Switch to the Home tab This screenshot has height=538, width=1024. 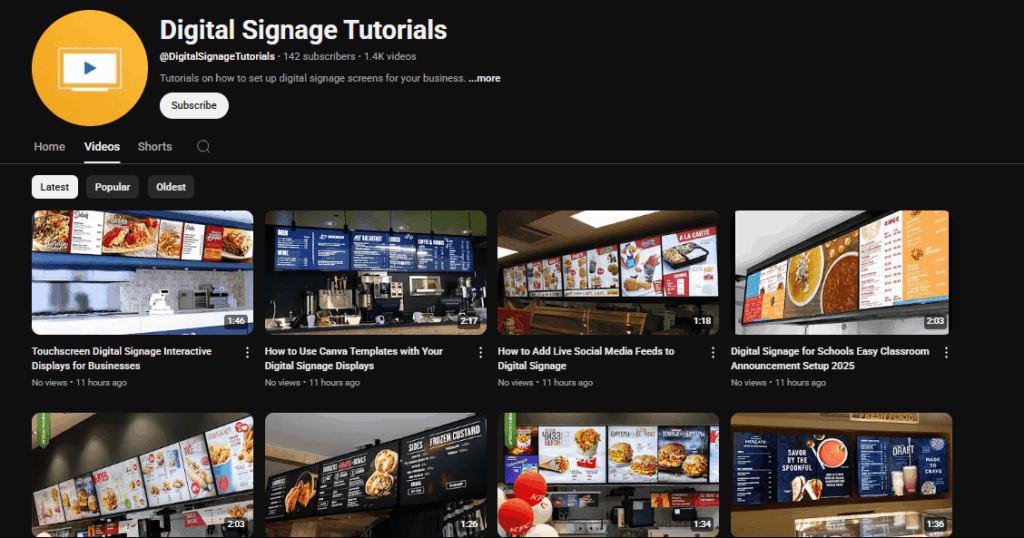pyautogui.click(x=50, y=147)
